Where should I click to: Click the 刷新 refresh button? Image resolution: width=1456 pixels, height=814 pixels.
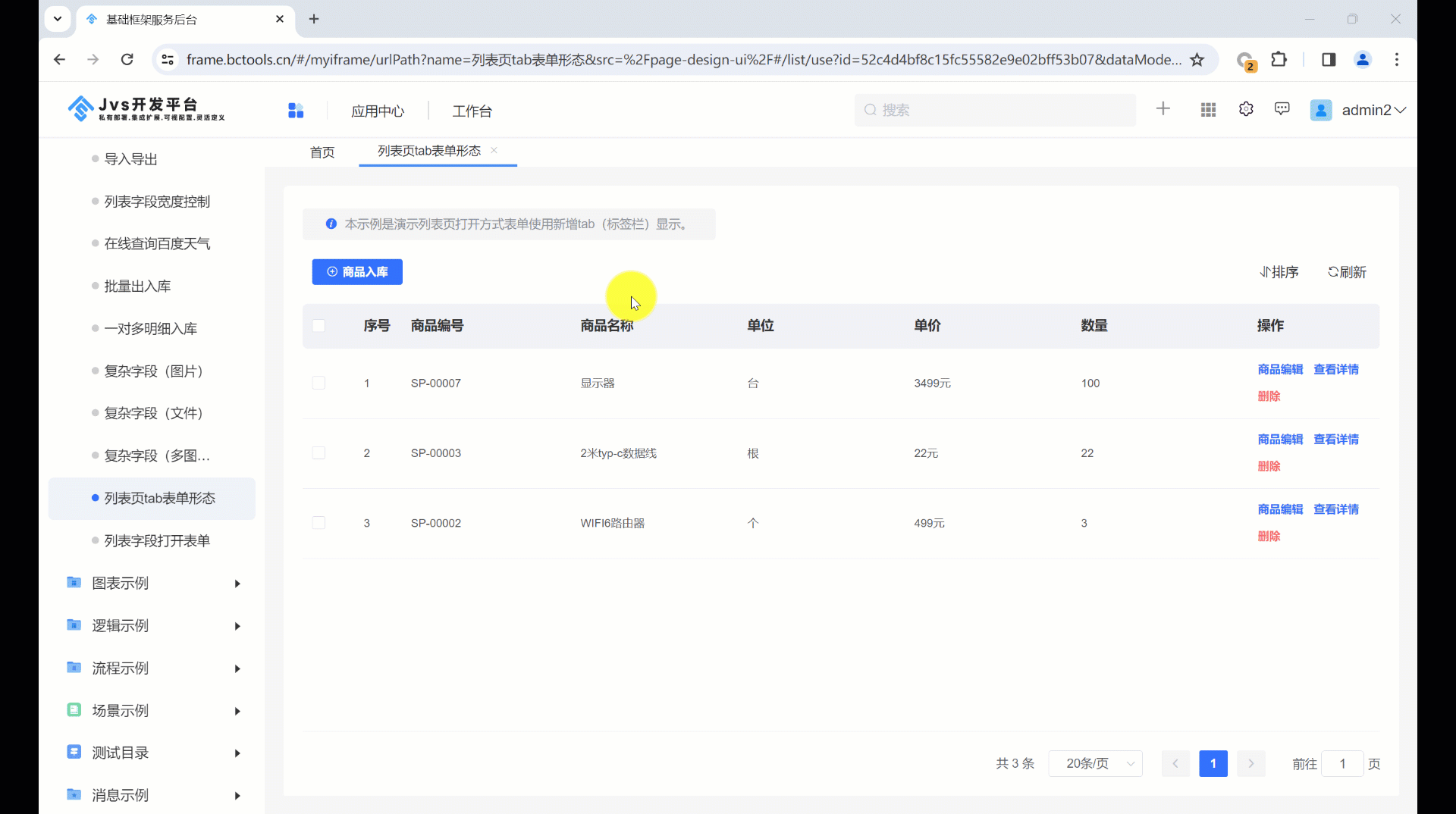tap(1347, 272)
